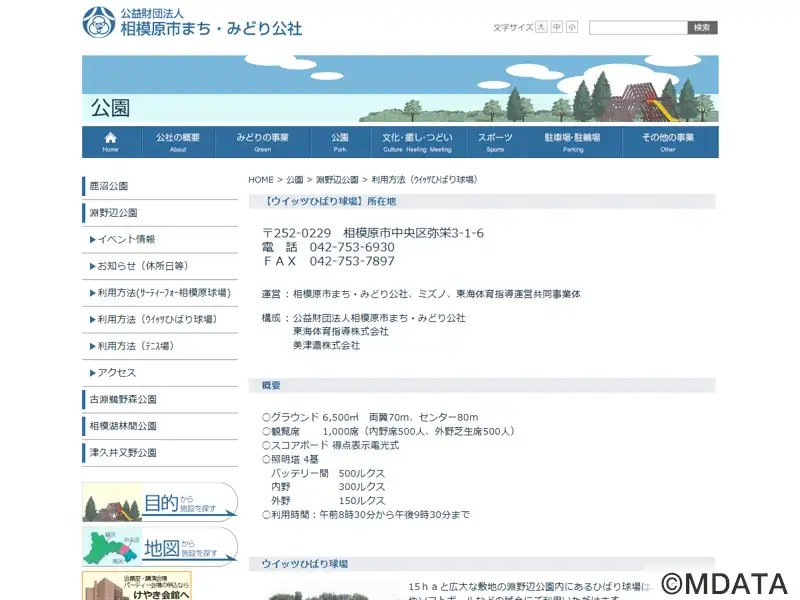This screenshot has width=800, height=600.
Task: Open the 文化・癒し・つどい menu item
Action: coord(417,142)
